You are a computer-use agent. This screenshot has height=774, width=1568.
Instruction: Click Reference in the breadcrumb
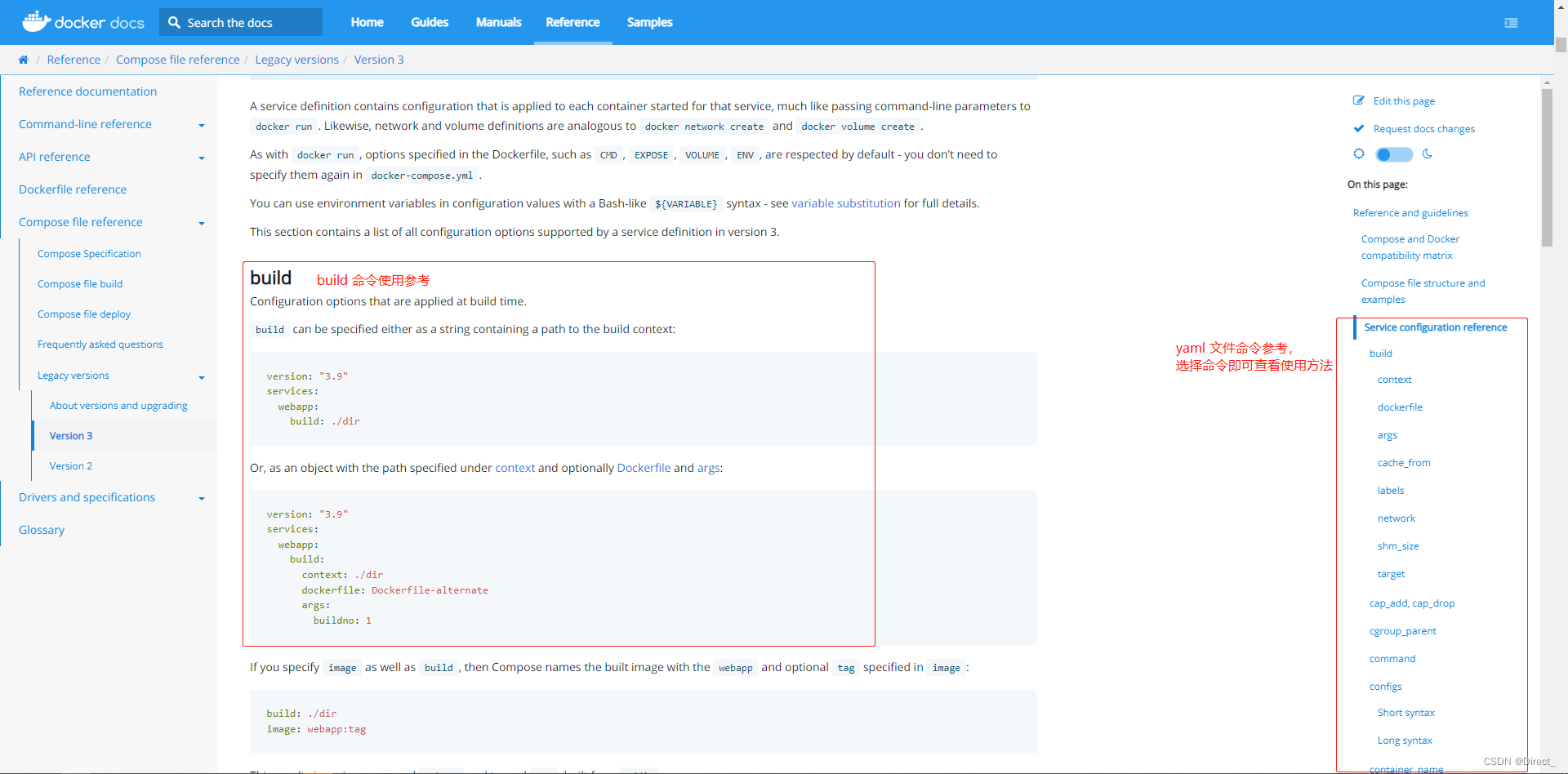pos(73,60)
